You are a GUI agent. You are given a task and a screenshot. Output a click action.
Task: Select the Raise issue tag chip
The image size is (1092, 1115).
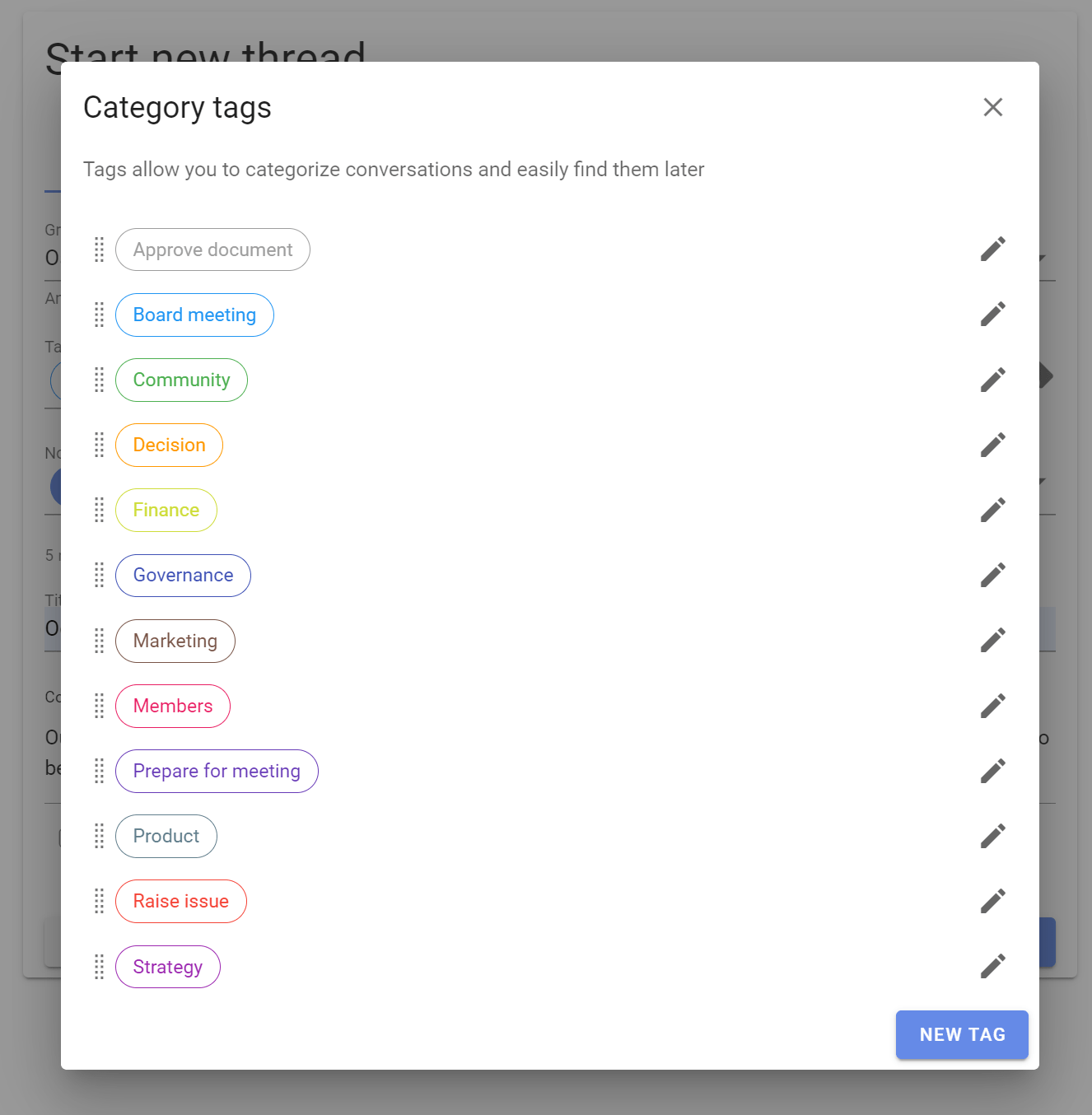181,901
